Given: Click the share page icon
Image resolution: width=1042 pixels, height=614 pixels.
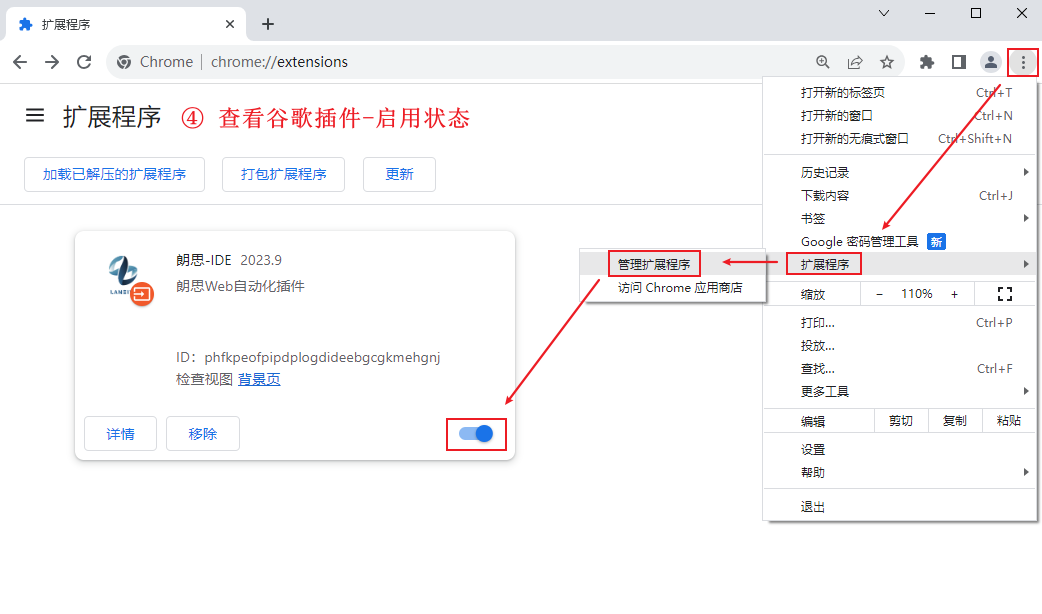Looking at the screenshot, I should (855, 62).
